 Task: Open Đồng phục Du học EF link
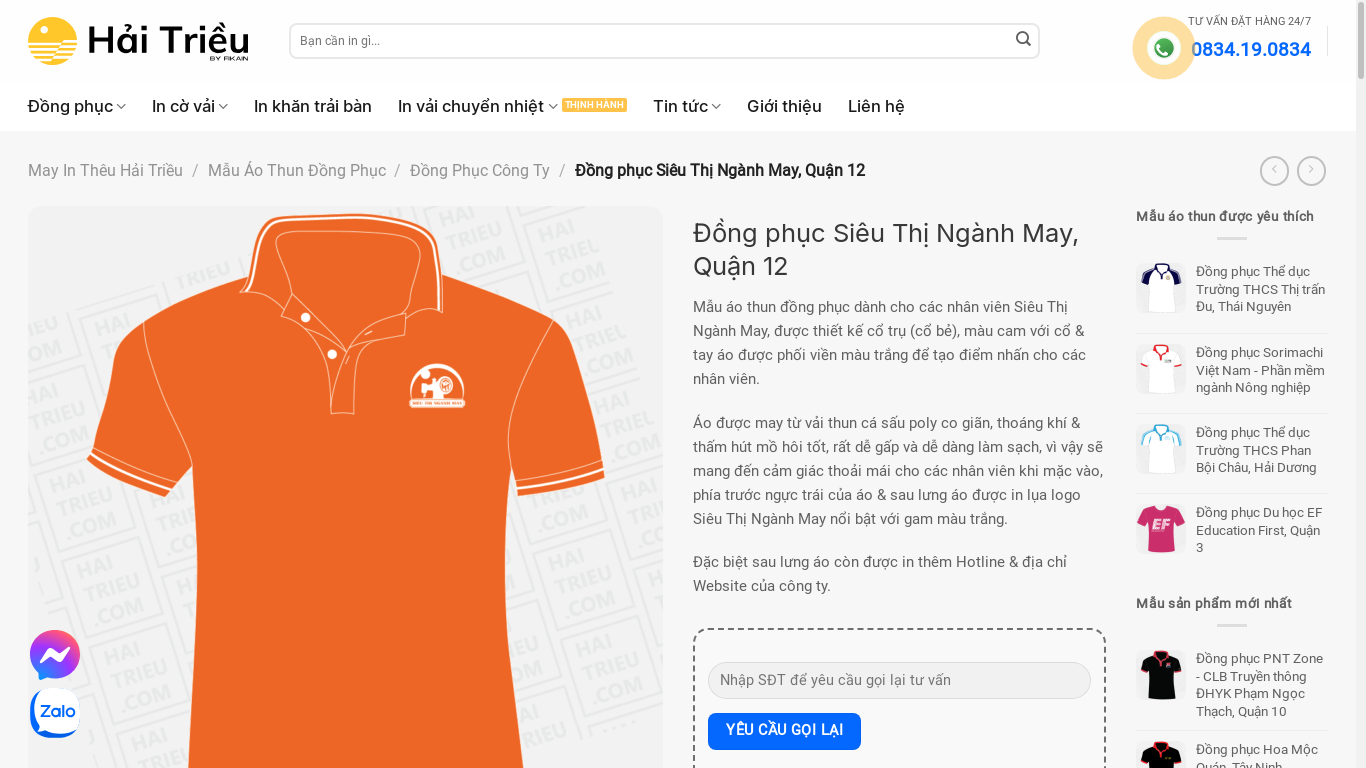click(x=1259, y=530)
